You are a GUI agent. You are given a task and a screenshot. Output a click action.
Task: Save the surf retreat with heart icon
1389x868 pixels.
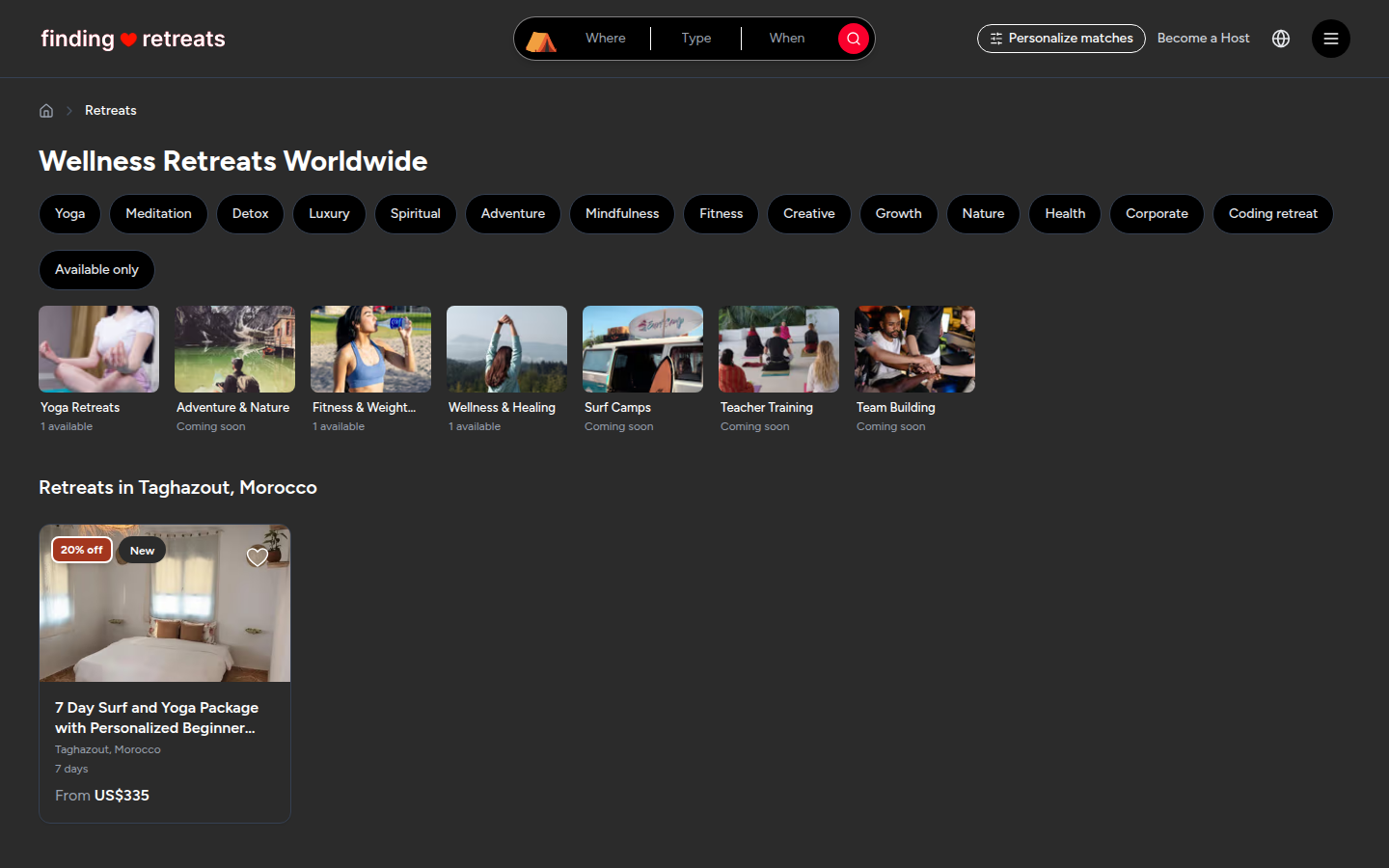[x=258, y=556]
